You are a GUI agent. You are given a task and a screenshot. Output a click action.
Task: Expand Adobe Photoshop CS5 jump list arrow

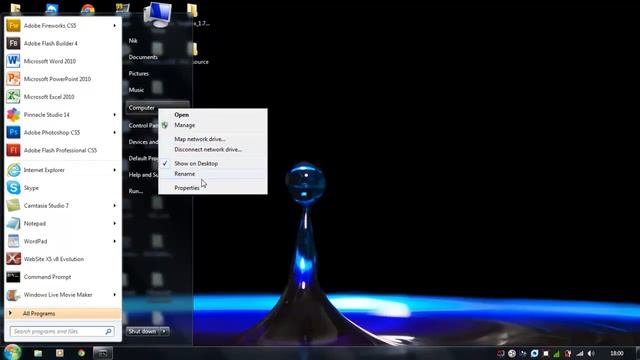click(114, 132)
